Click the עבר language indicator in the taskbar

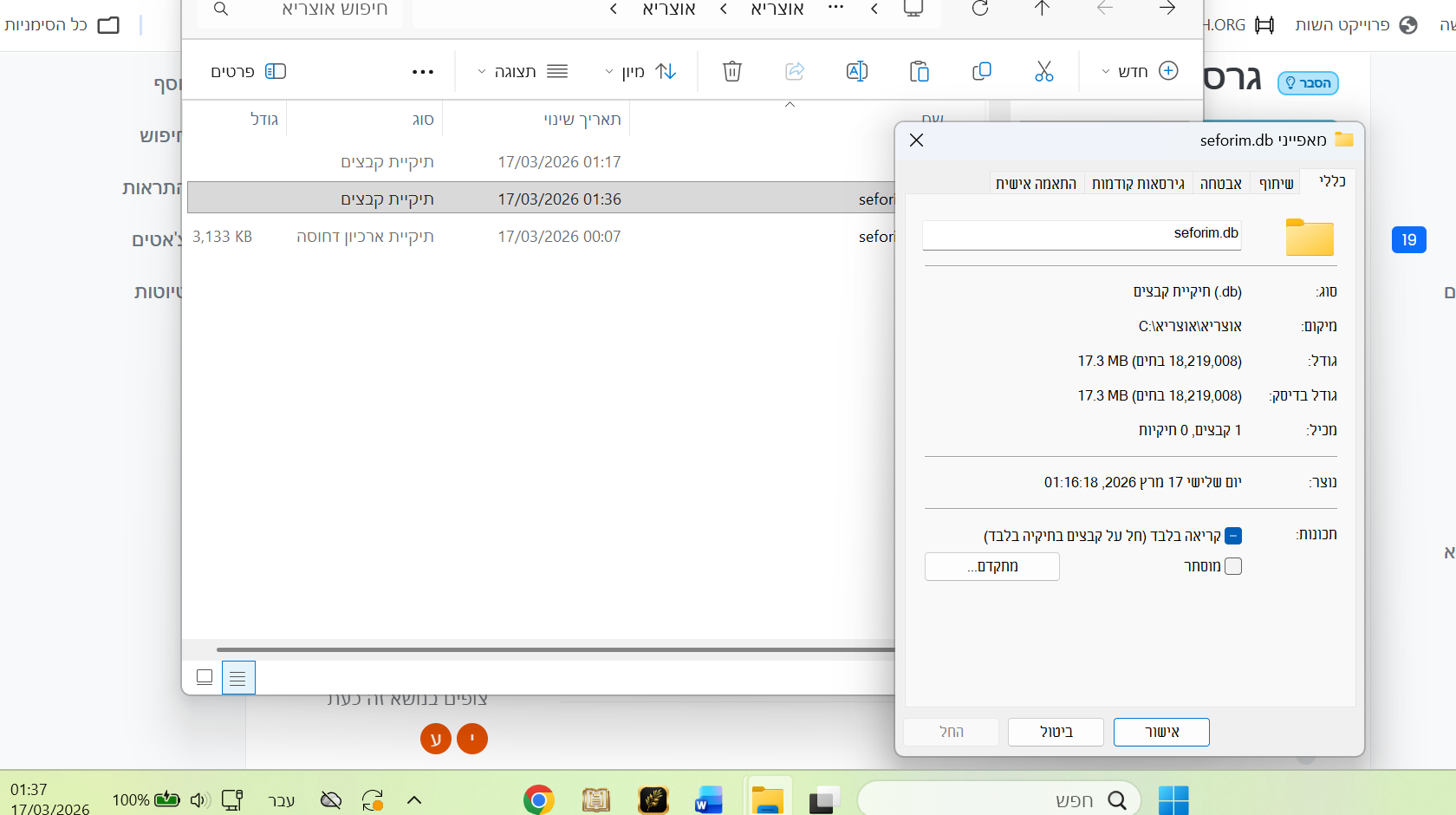point(281,800)
